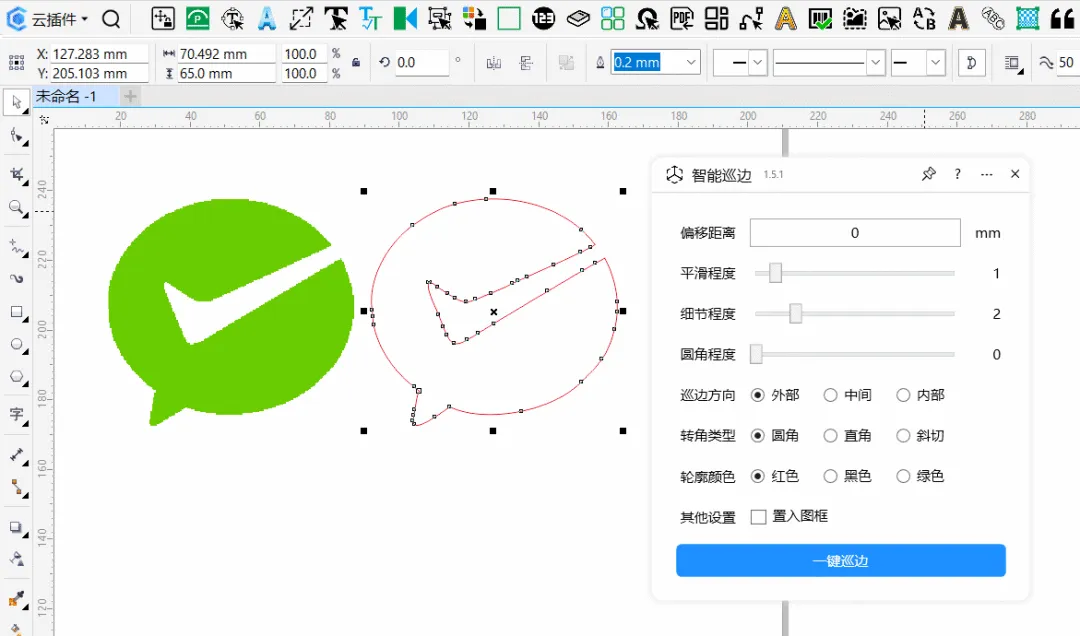Select the Shape edit tool

point(17,136)
